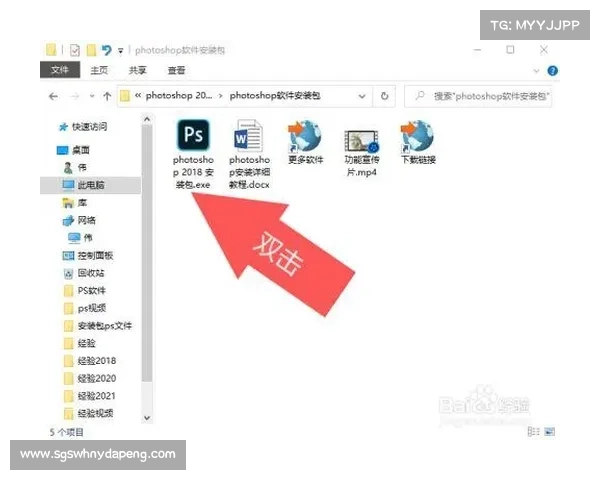Open the 经验2021 folder in sidebar
Viewport: 600px width, 480px height.
point(90,396)
